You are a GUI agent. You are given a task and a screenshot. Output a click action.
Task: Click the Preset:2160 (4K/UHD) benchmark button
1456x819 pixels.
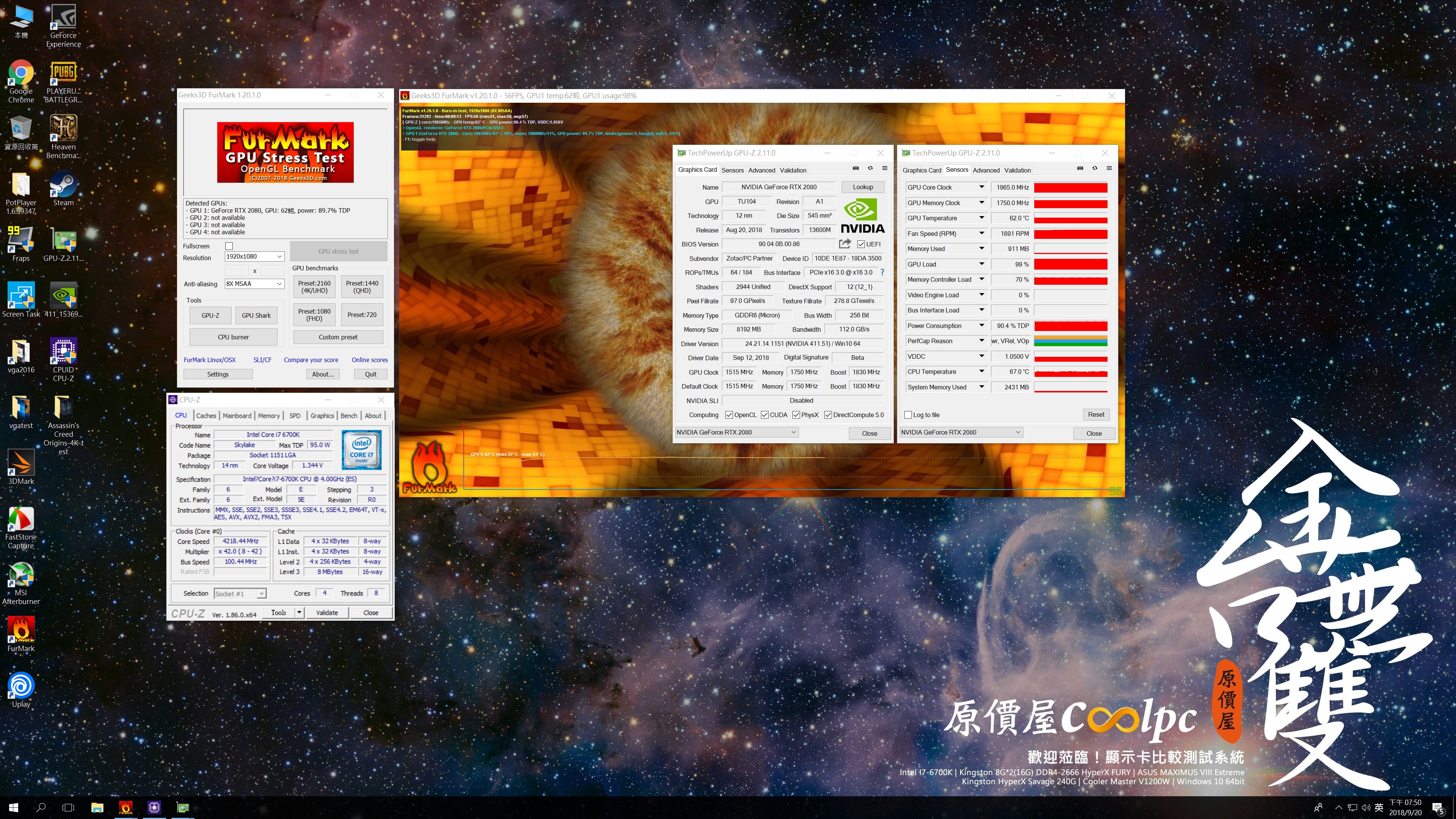pos(314,287)
